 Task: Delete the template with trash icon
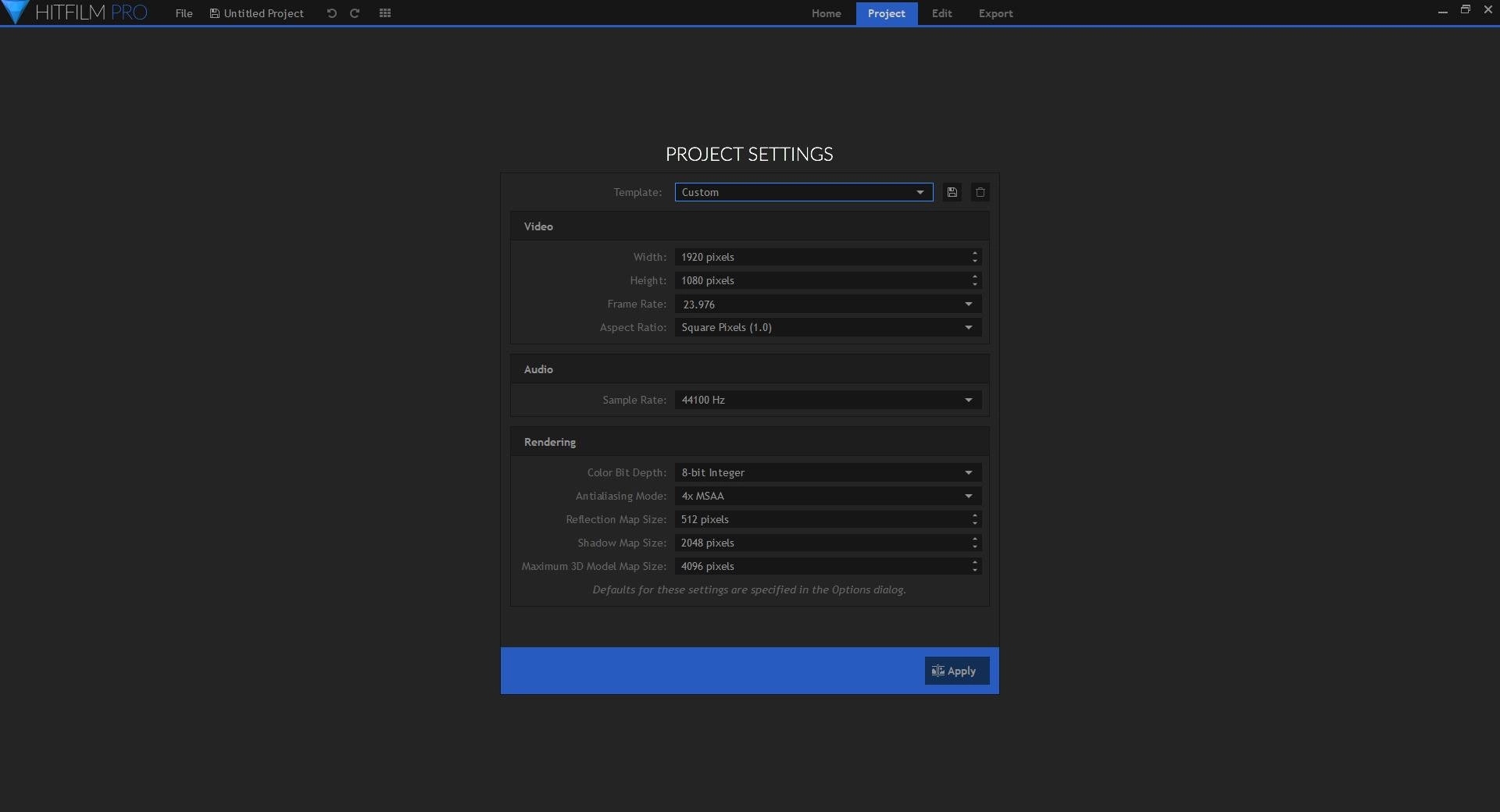pos(980,192)
